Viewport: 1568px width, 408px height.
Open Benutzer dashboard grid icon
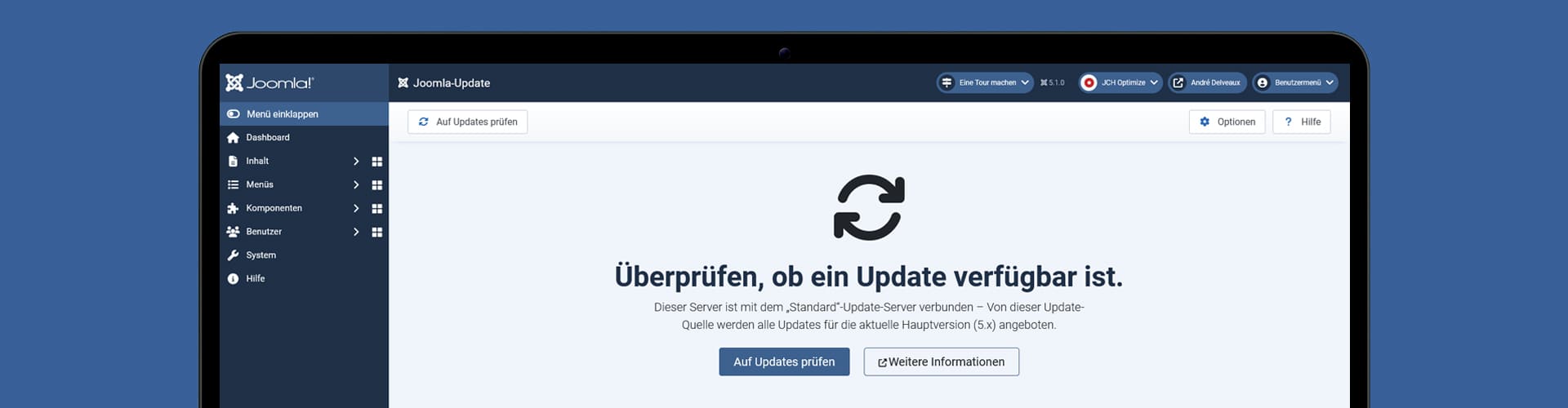click(x=377, y=233)
